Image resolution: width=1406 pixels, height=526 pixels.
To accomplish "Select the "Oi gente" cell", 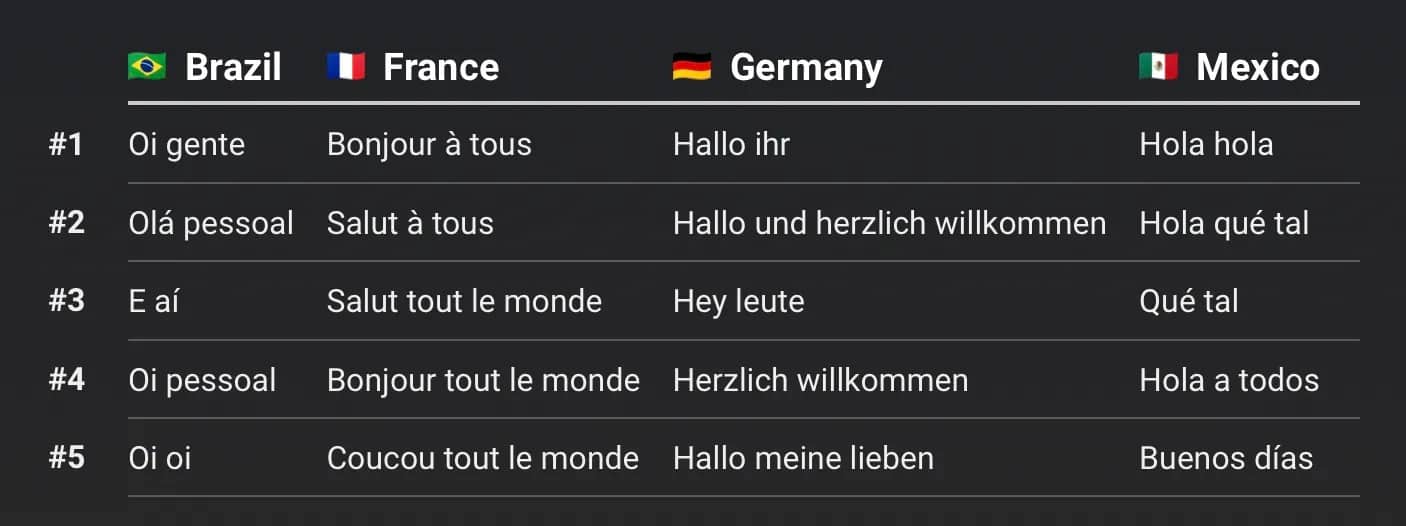I will coord(187,144).
